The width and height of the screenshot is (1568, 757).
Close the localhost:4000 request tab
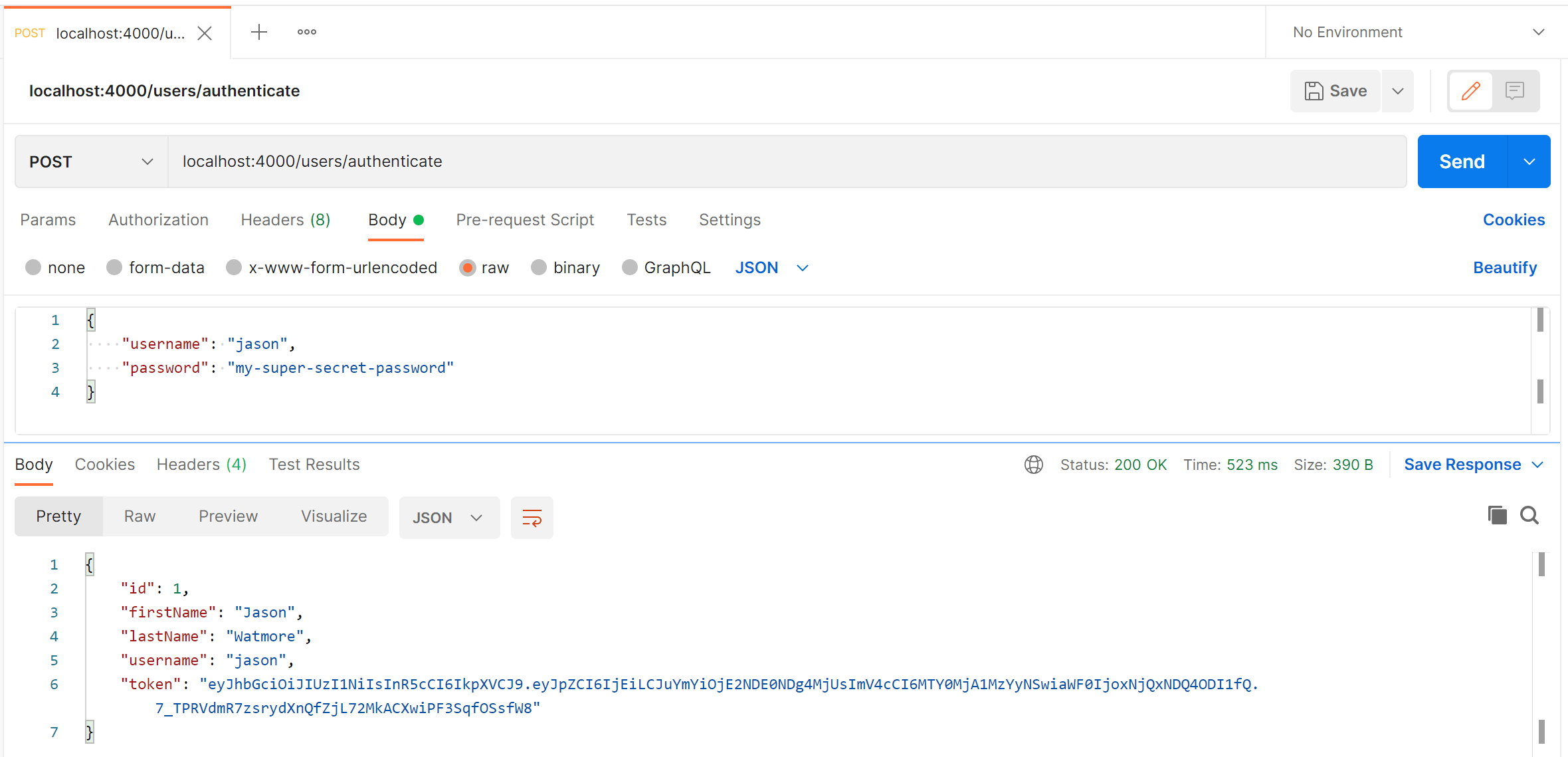[x=205, y=33]
